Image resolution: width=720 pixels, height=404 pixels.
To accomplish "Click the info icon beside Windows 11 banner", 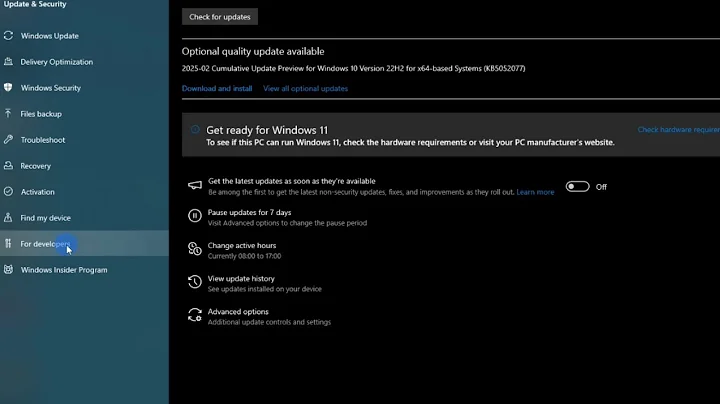I will coord(195,130).
